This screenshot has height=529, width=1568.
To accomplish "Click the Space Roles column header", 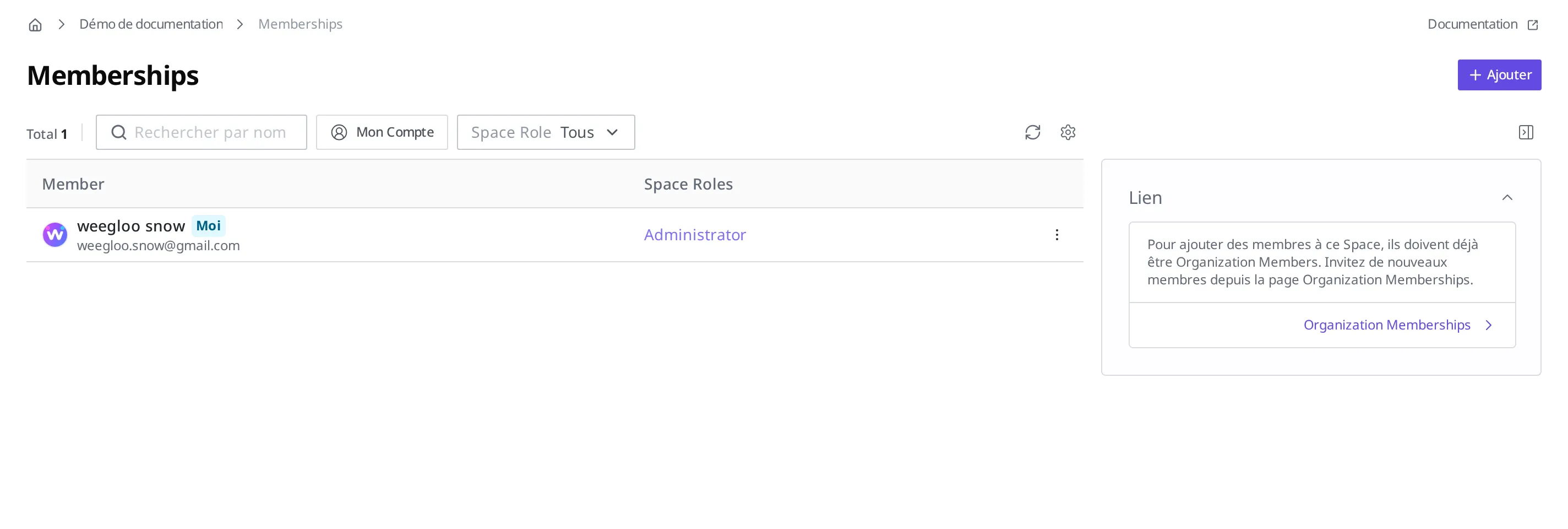I will (x=688, y=184).
